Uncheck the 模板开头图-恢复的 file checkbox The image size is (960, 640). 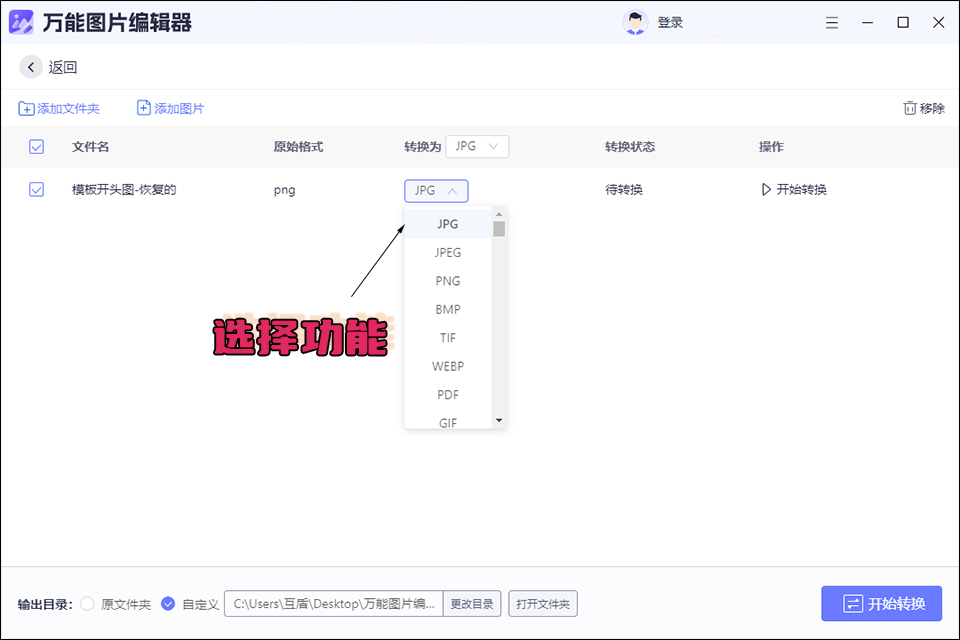[x=36, y=189]
